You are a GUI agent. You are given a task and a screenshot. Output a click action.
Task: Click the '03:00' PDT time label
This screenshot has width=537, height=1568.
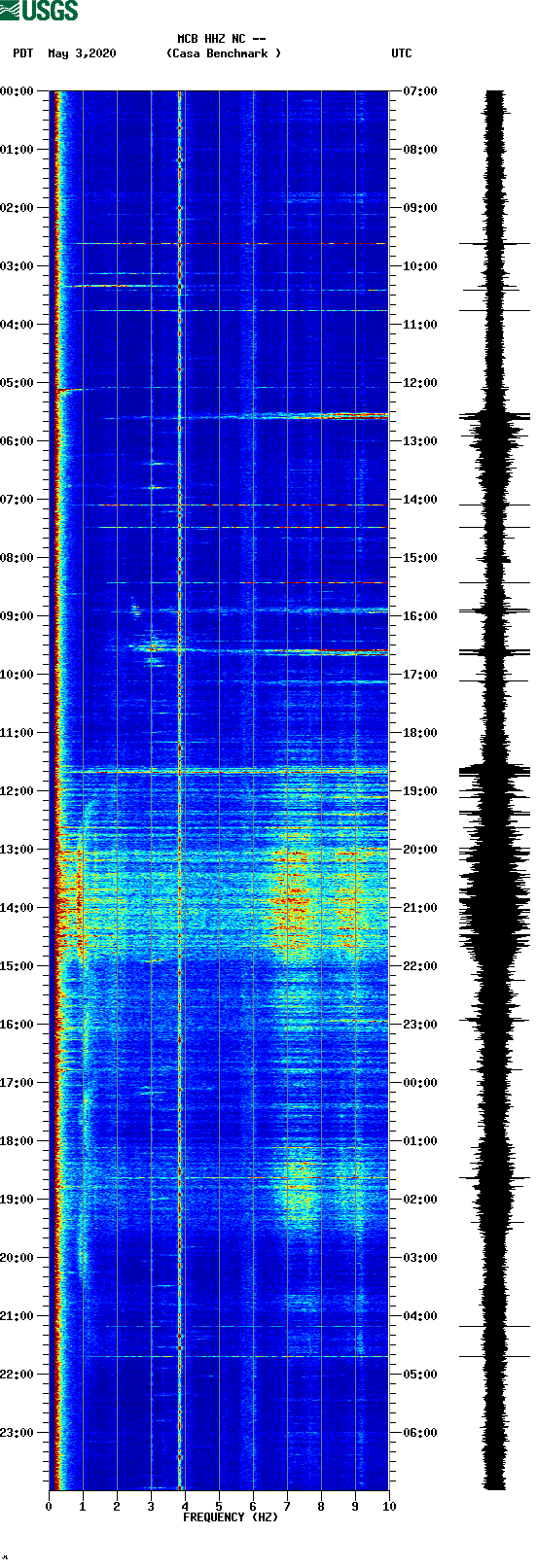[17, 266]
